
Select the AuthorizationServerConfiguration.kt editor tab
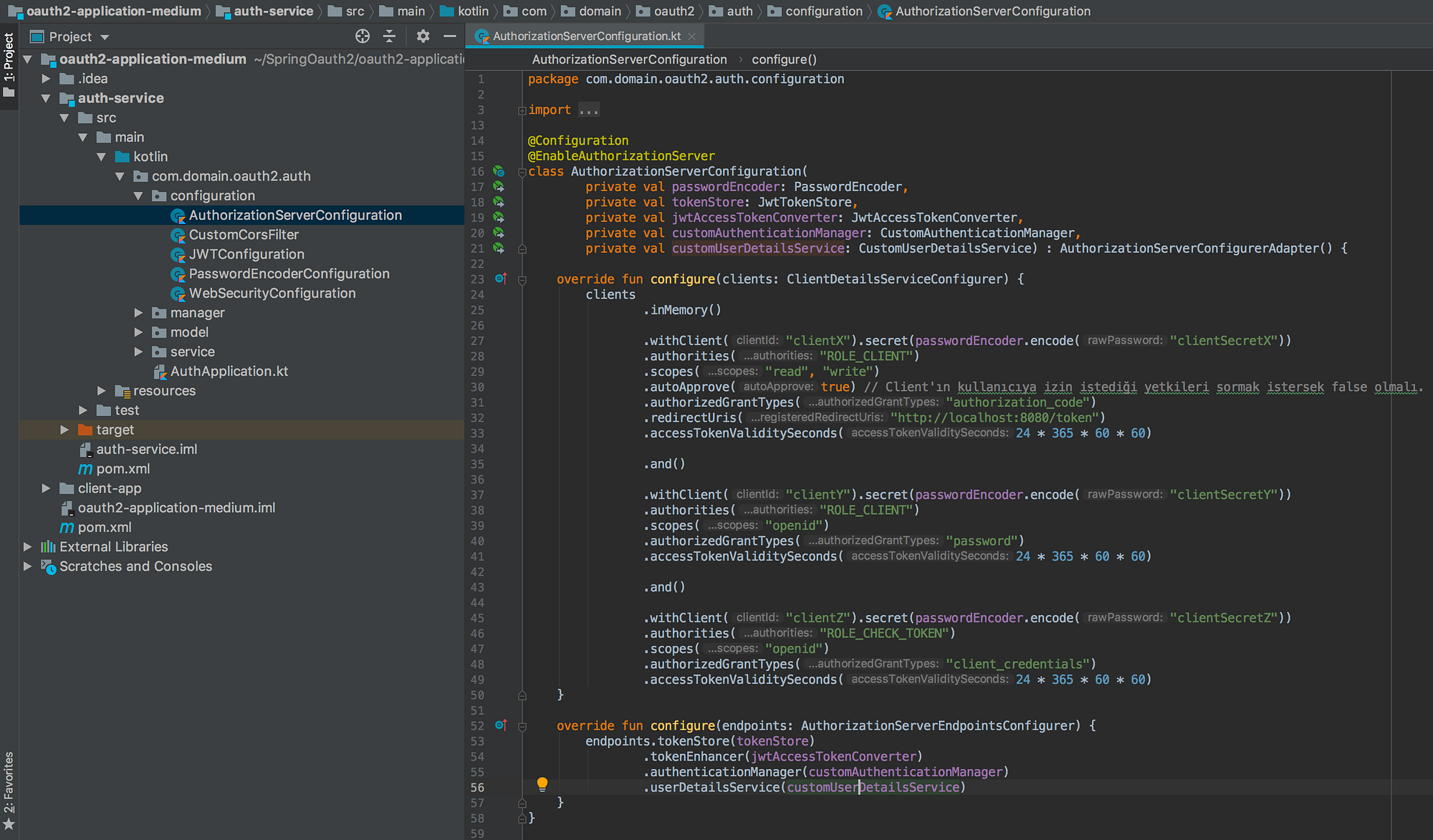click(x=584, y=36)
